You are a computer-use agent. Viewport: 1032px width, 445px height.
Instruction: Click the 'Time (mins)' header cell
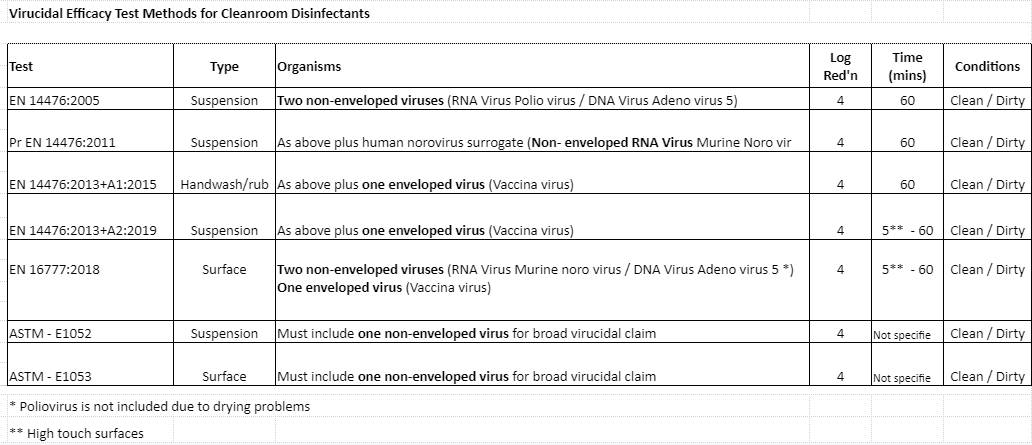pos(906,66)
